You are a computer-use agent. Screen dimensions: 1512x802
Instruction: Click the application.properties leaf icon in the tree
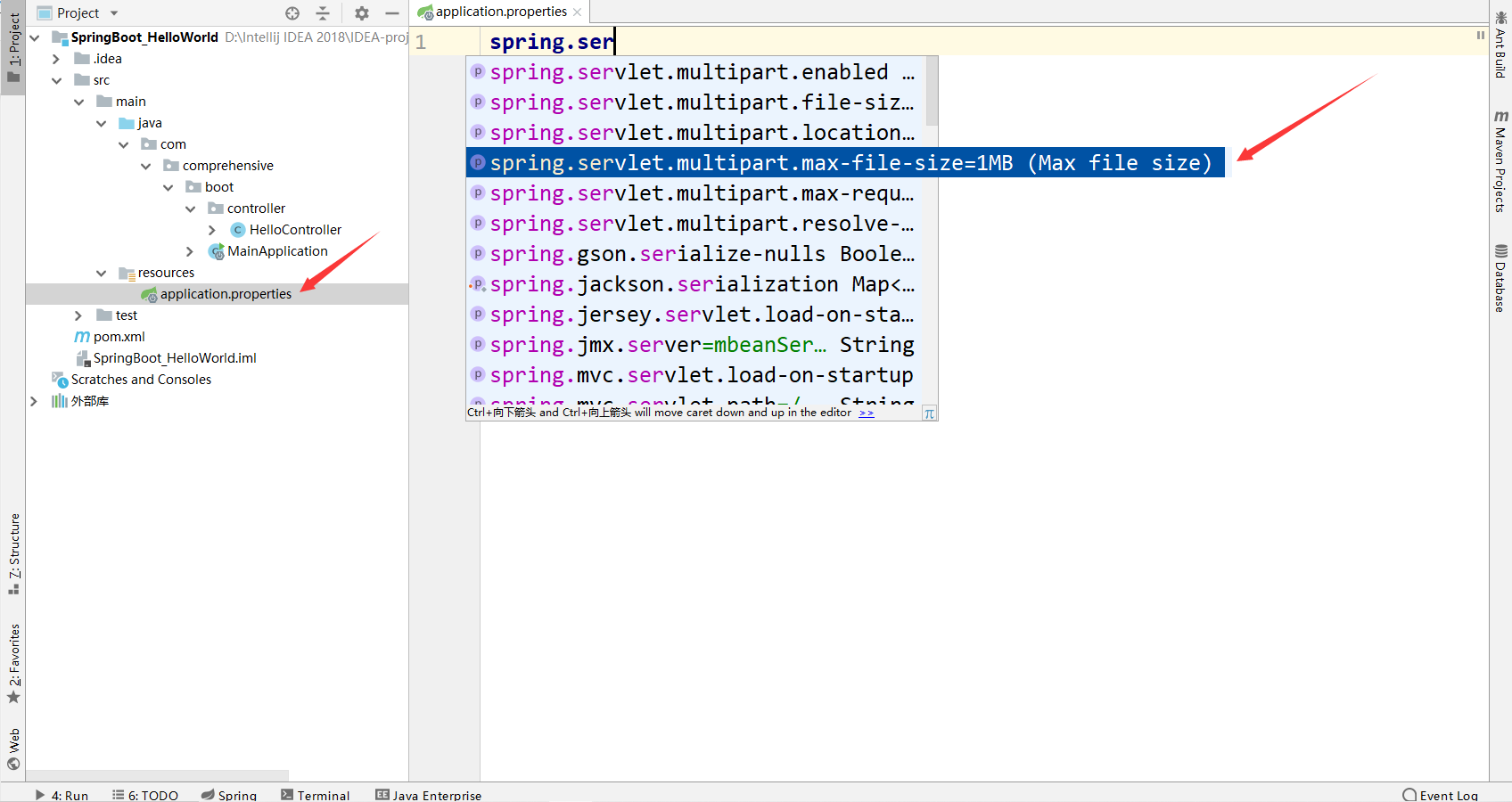[149, 294]
